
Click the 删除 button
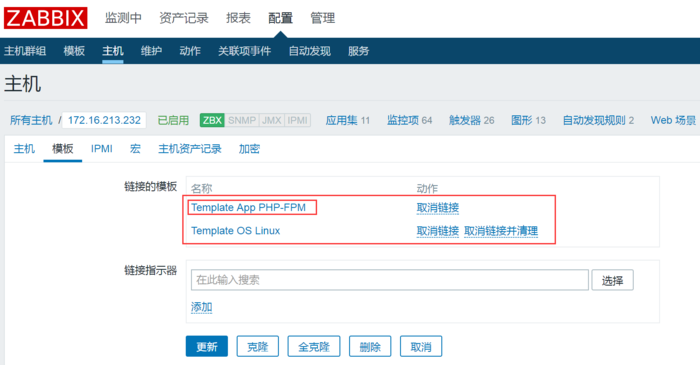[x=370, y=346]
